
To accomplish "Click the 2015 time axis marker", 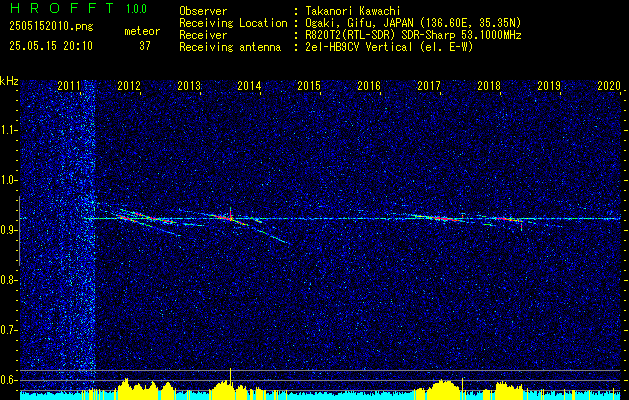I will 309,86.
